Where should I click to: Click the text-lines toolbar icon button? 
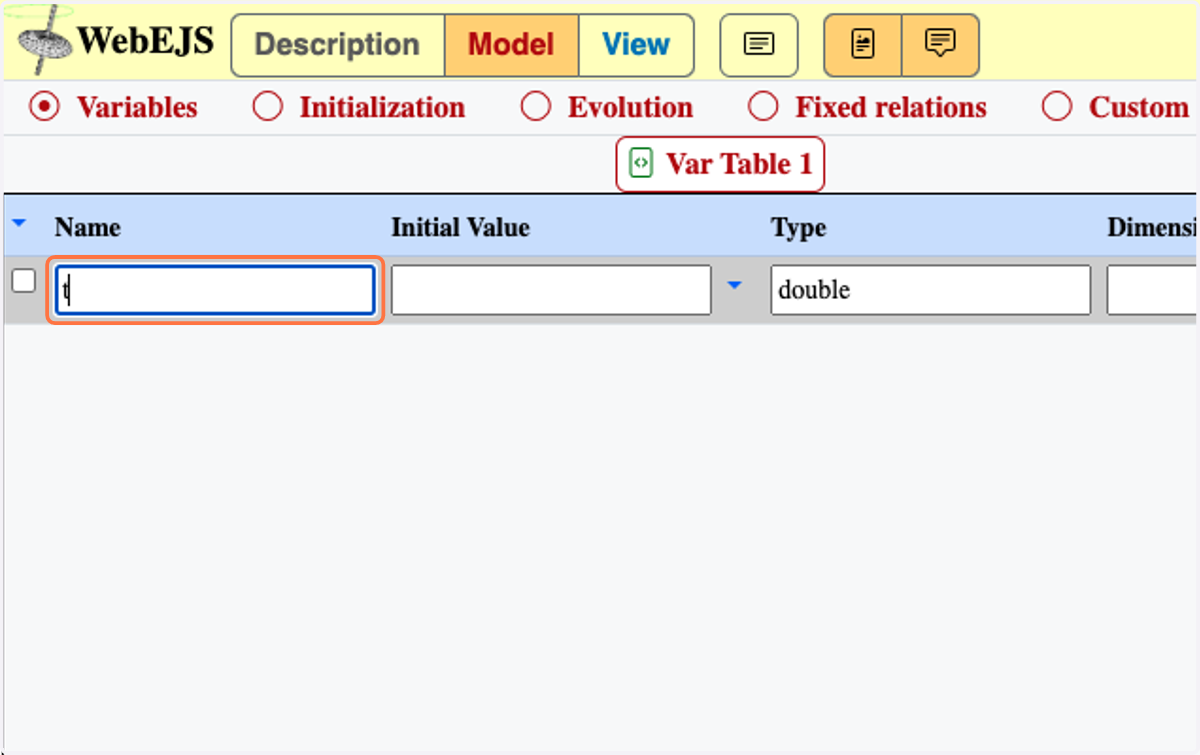click(759, 45)
